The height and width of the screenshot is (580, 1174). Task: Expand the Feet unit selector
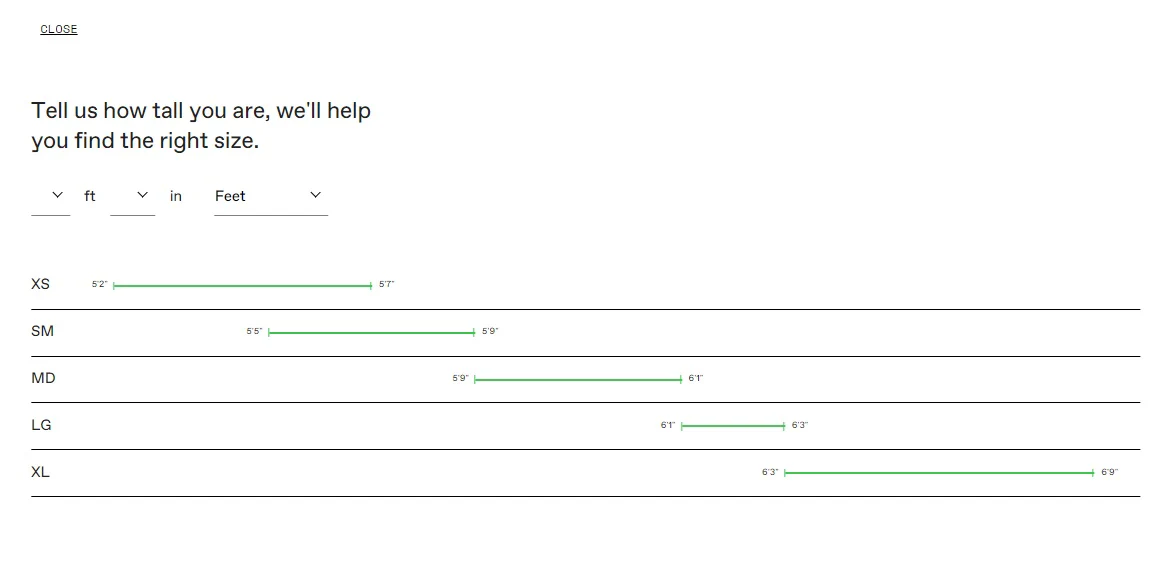click(x=270, y=196)
